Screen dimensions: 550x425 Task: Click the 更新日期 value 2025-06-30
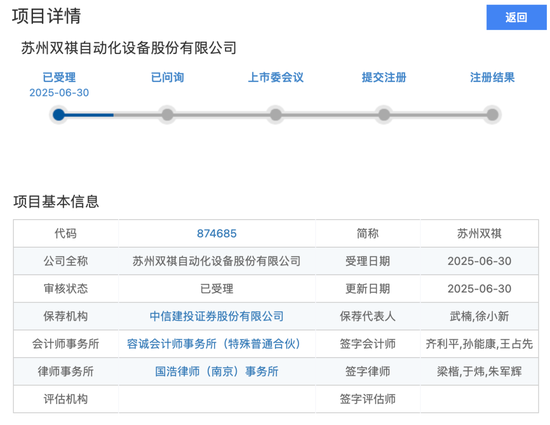(479, 289)
